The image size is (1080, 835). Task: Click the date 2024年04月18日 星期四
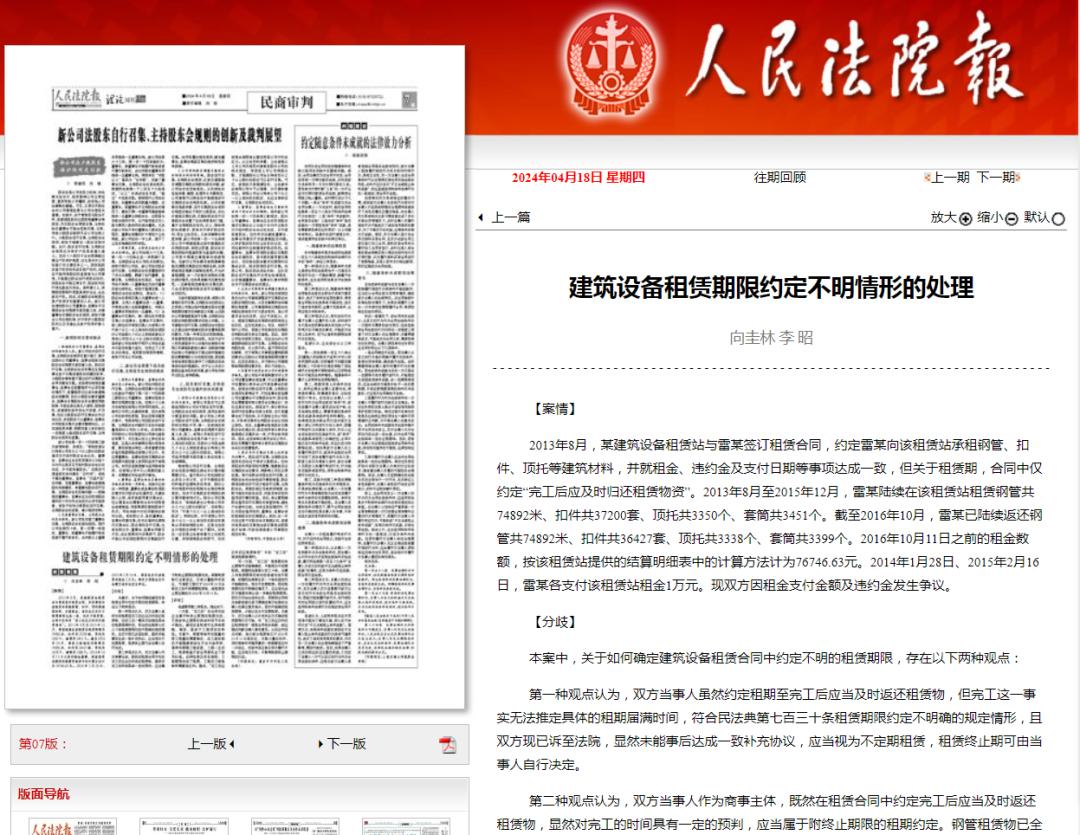[578, 178]
